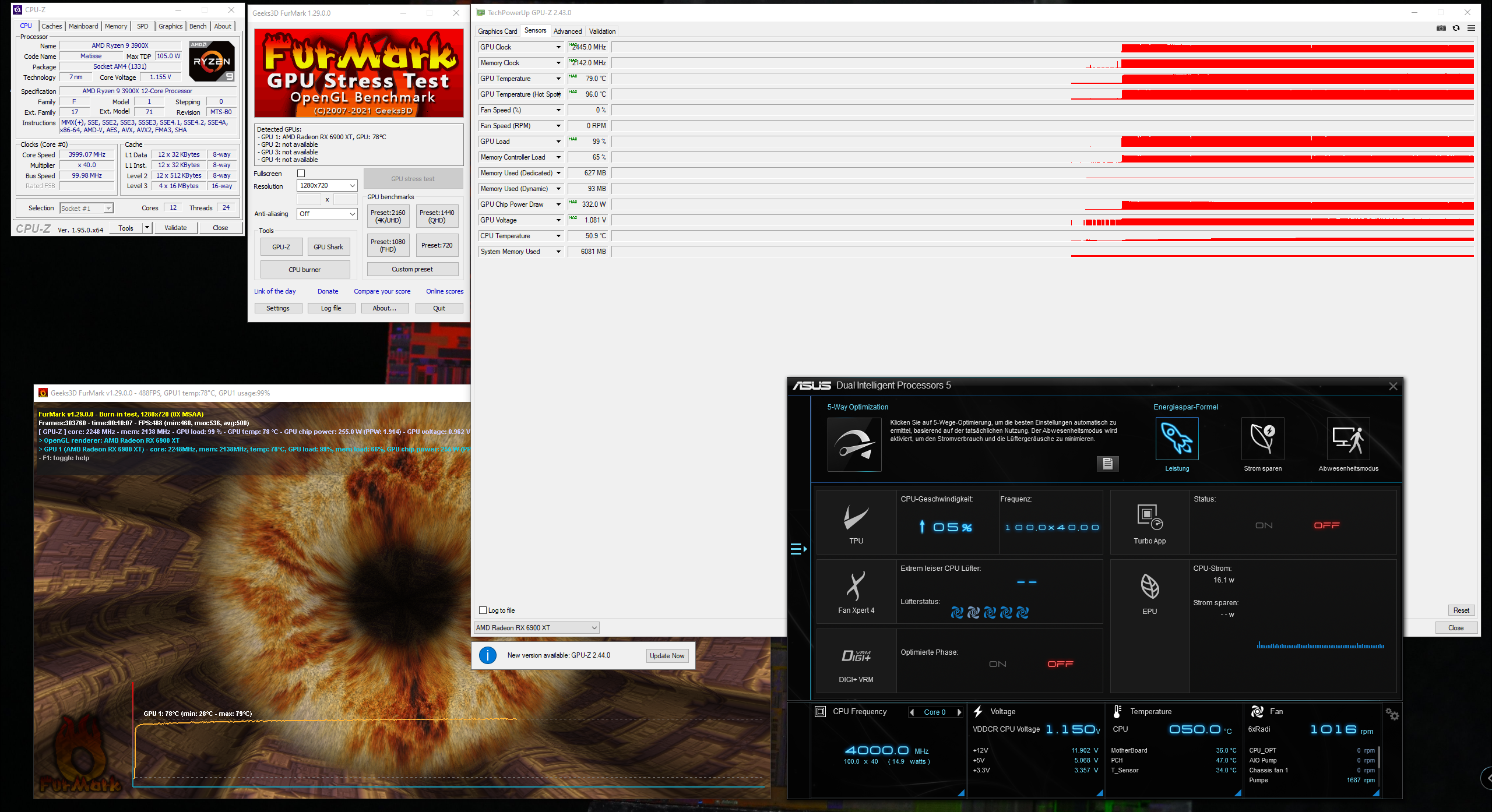This screenshot has width=1492, height=812.
Task: Tick the Log to file checkbox
Action: 483,610
